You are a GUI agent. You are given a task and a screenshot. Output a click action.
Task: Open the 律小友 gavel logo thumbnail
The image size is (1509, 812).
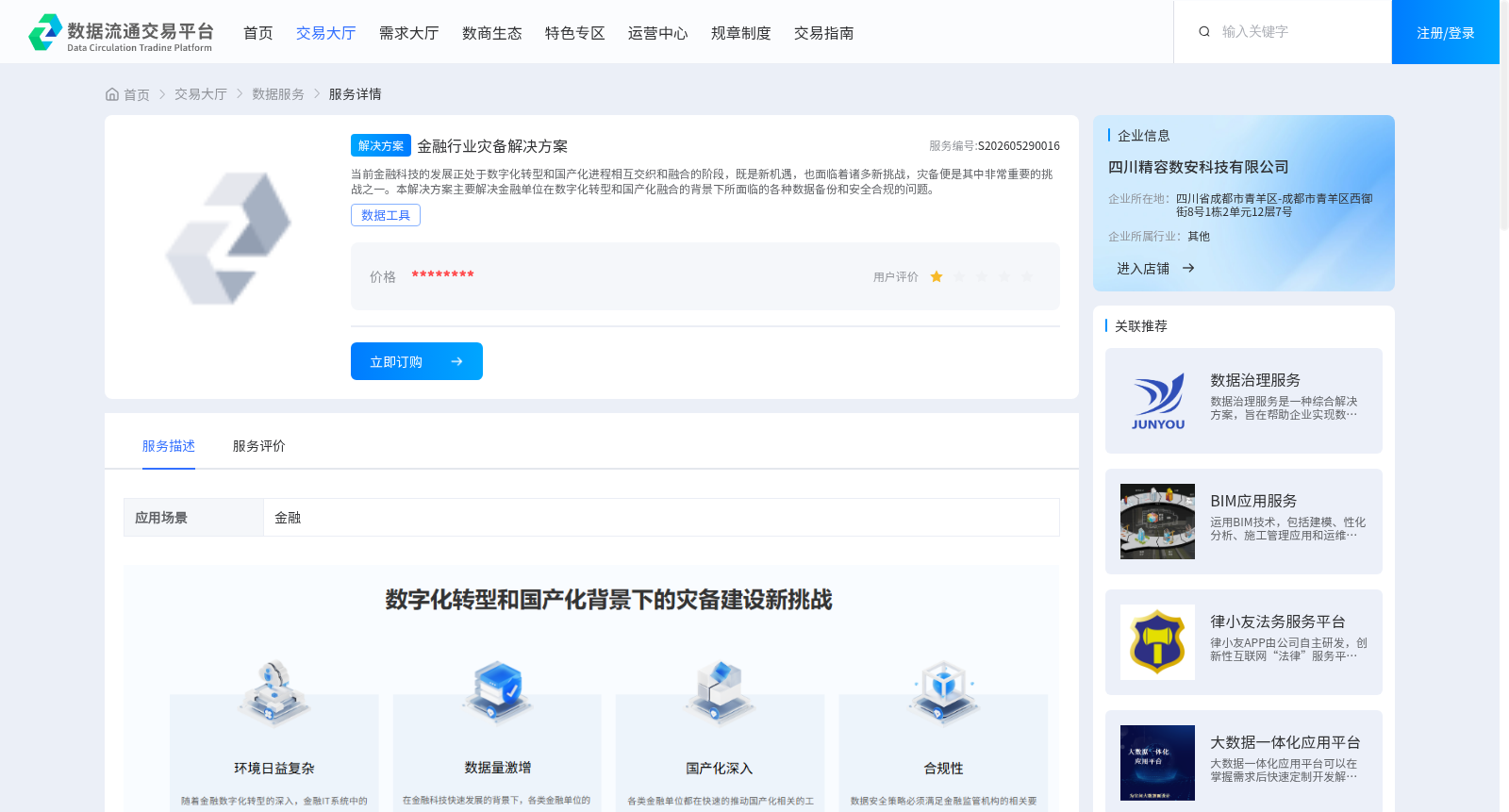pos(1157,642)
